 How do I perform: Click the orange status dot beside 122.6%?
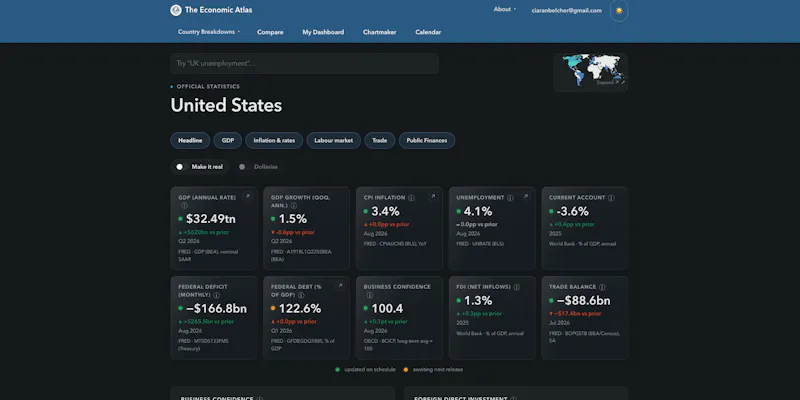click(x=273, y=309)
